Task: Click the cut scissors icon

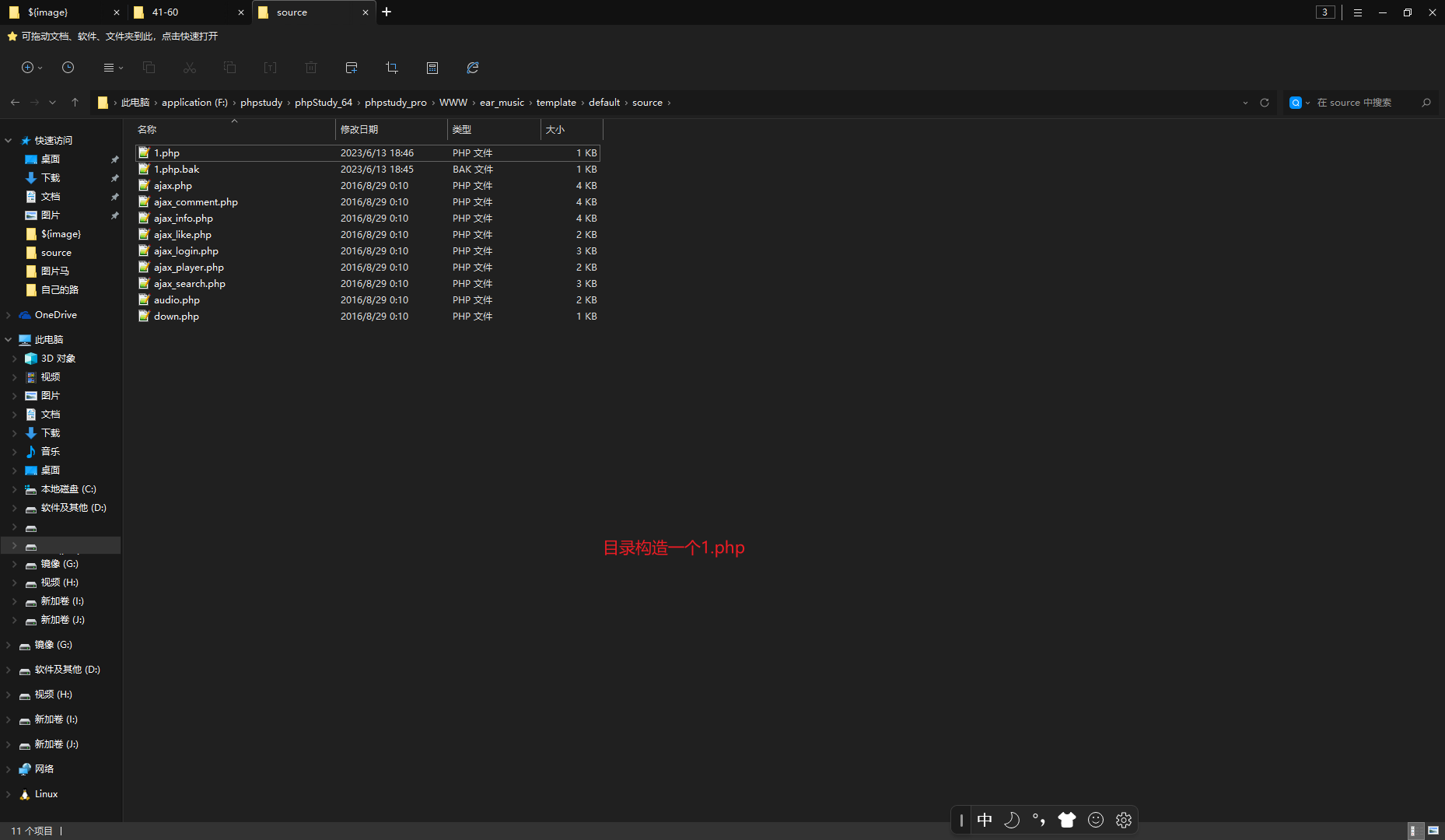Action: (190, 68)
